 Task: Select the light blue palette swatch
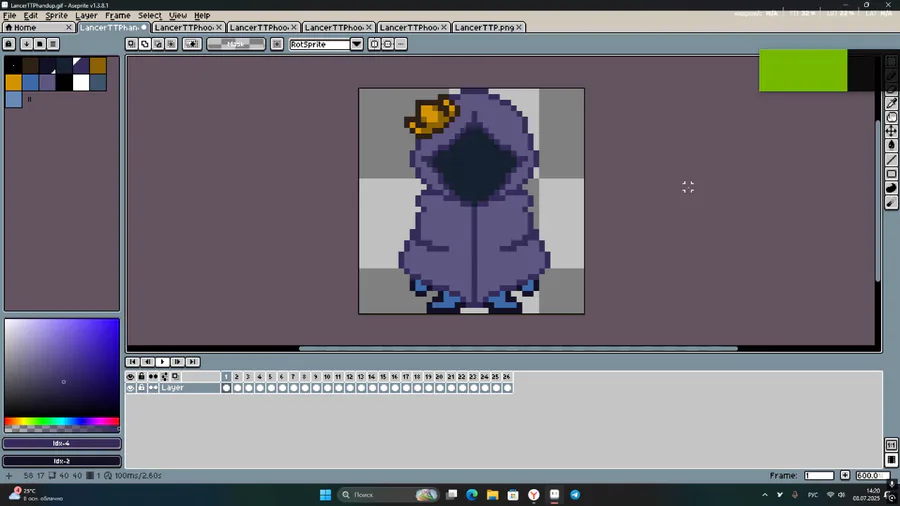13,99
